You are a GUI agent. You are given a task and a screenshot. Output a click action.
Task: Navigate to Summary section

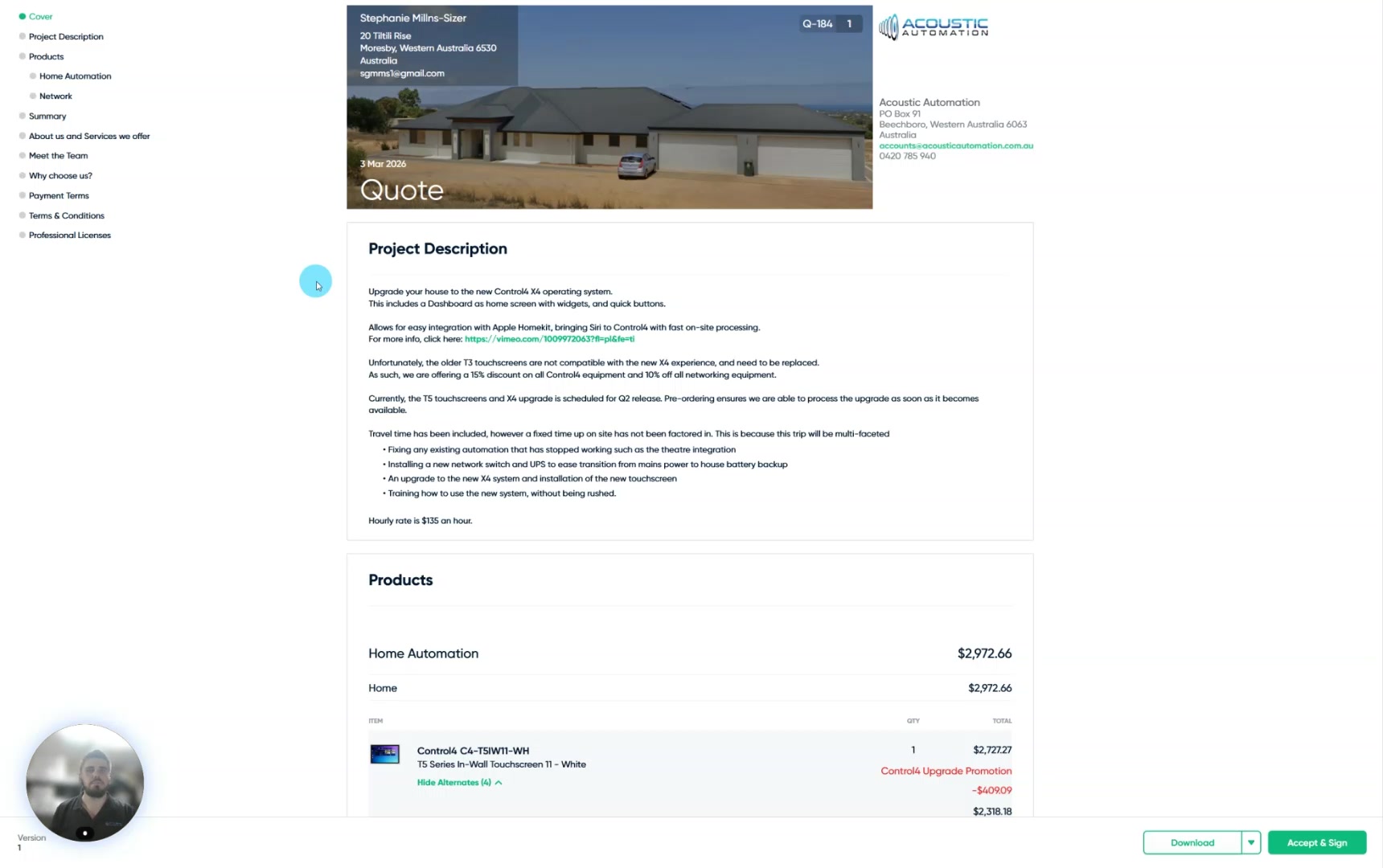(x=47, y=117)
